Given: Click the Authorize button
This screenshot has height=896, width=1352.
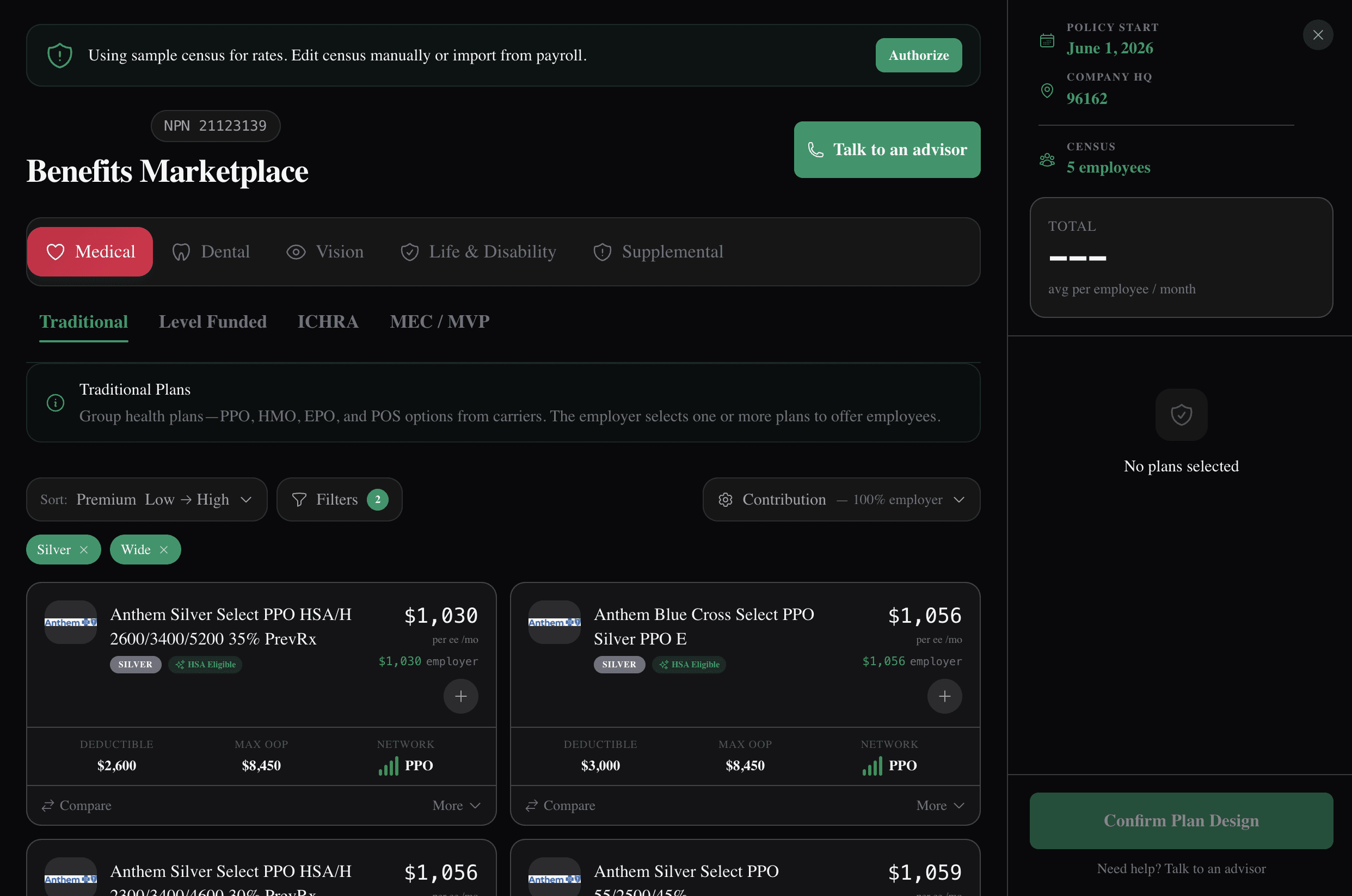Looking at the screenshot, I should [918, 56].
